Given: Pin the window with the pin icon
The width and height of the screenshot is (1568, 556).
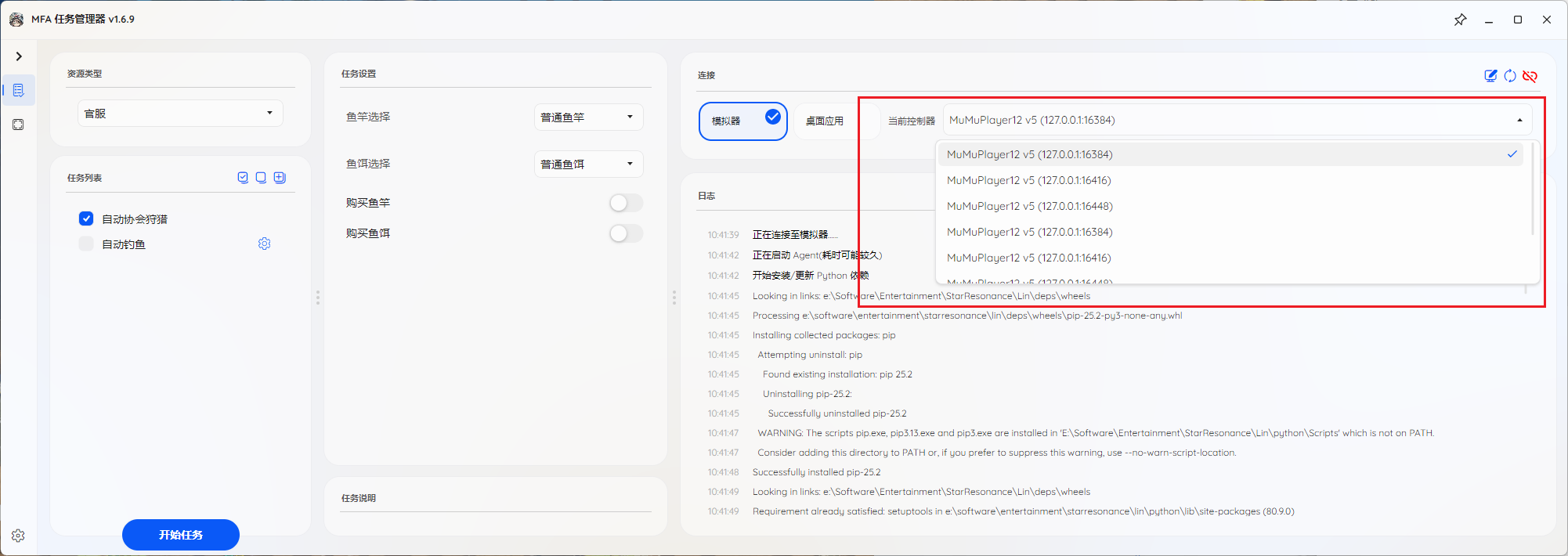Looking at the screenshot, I should click(x=1460, y=20).
